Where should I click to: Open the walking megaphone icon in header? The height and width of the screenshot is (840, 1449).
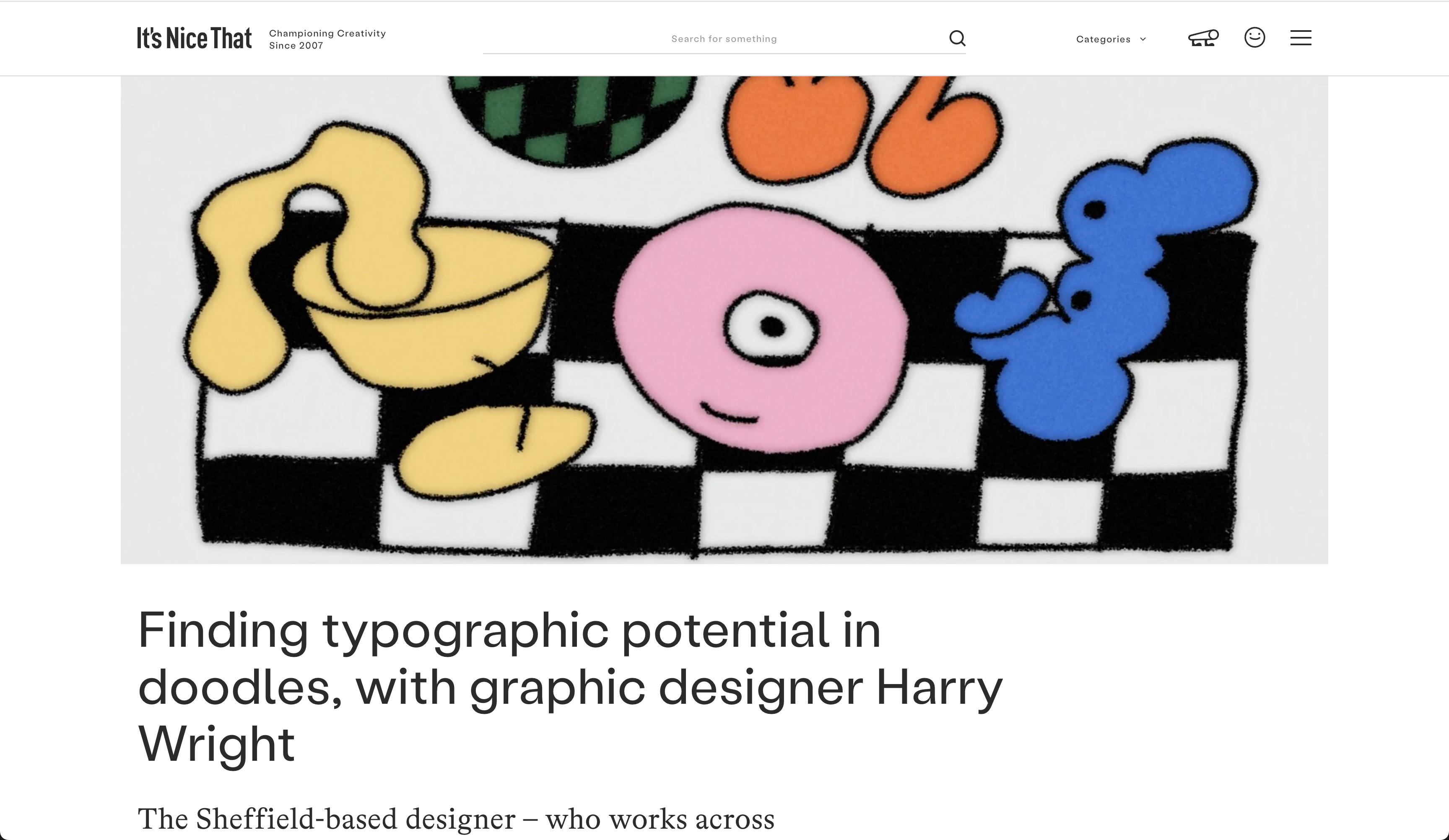tap(1203, 39)
